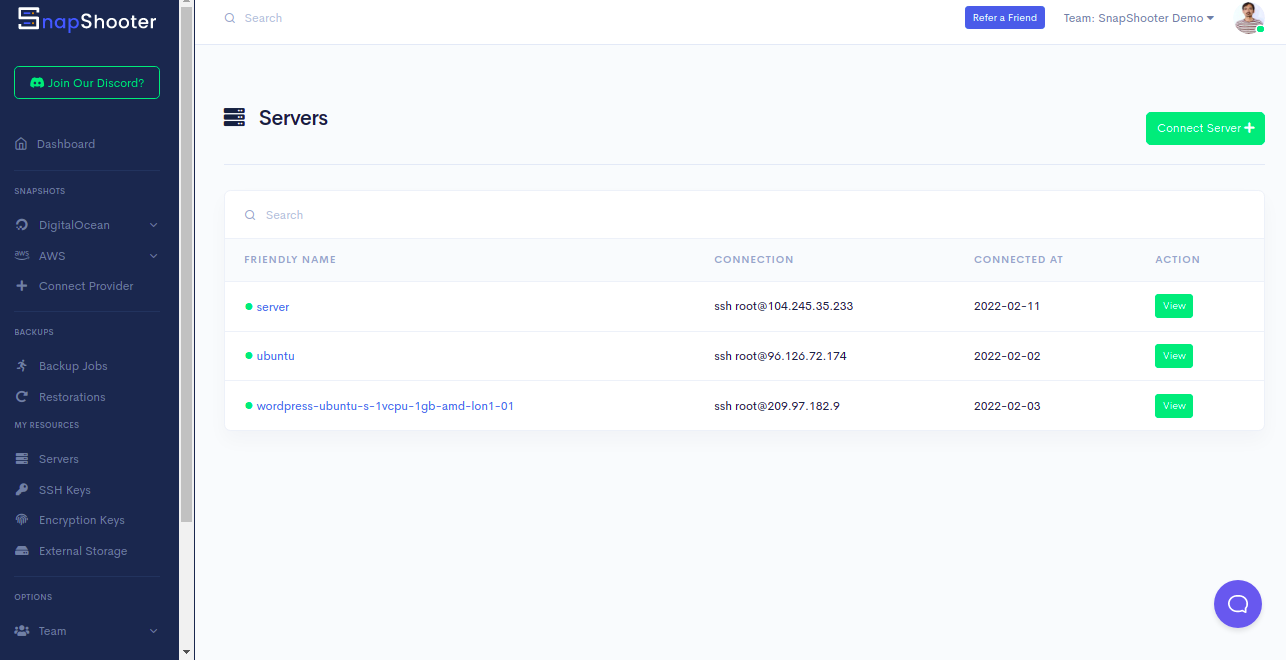
Task: Click the top bar search magnifier icon
Action: tap(230, 18)
